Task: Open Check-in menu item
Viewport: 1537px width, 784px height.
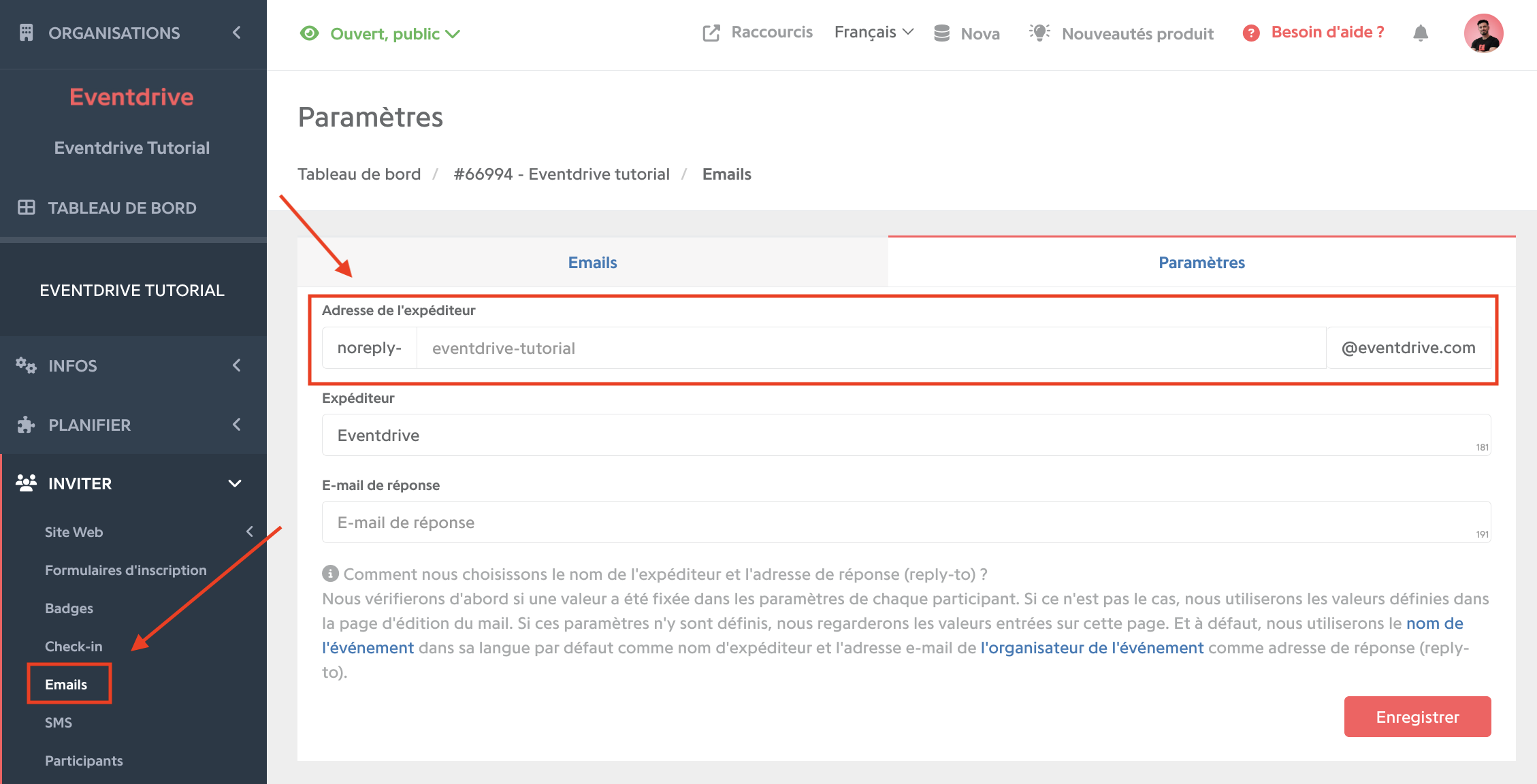Action: [x=74, y=647]
